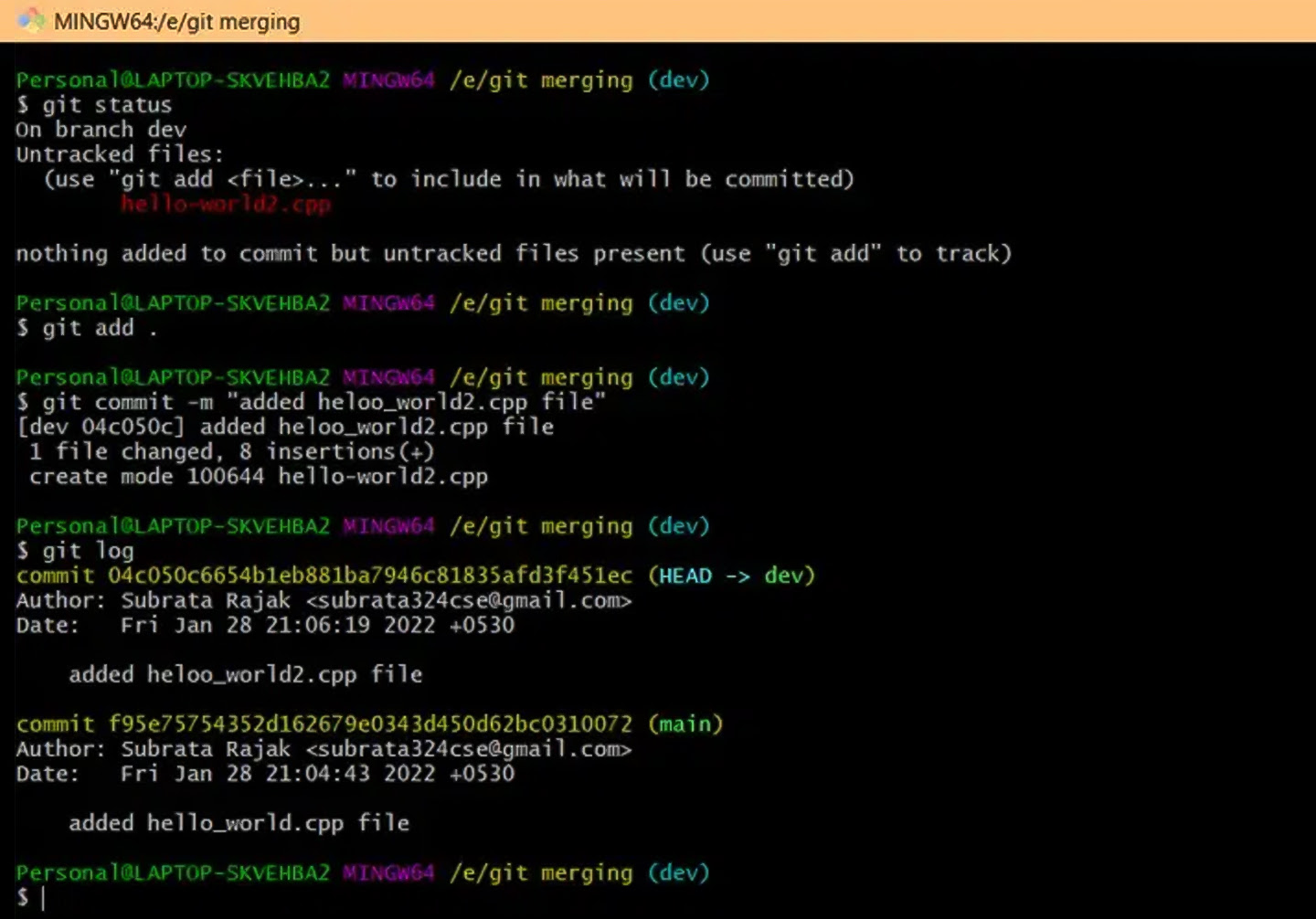Click the "(HEAD -> dev)" branch label

click(x=731, y=576)
